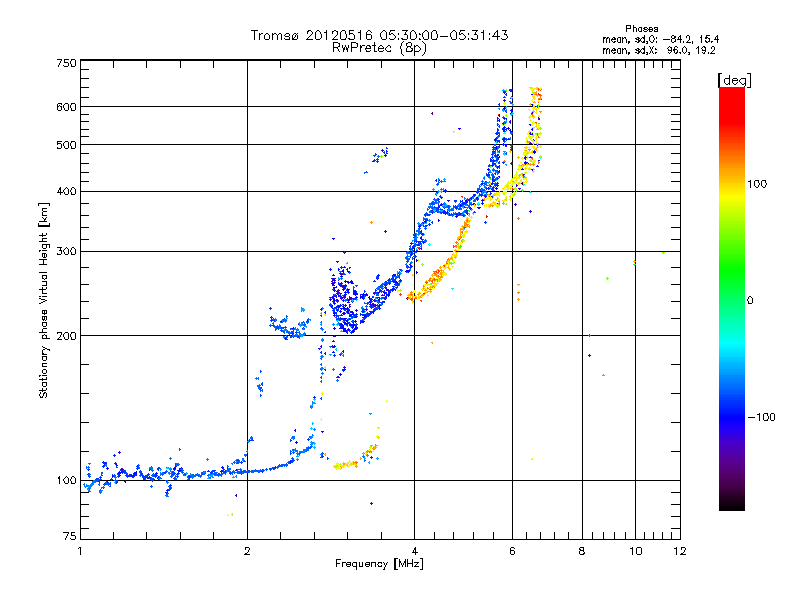Click the colorbar tick label '100'
The image size is (800, 600).
tap(757, 184)
